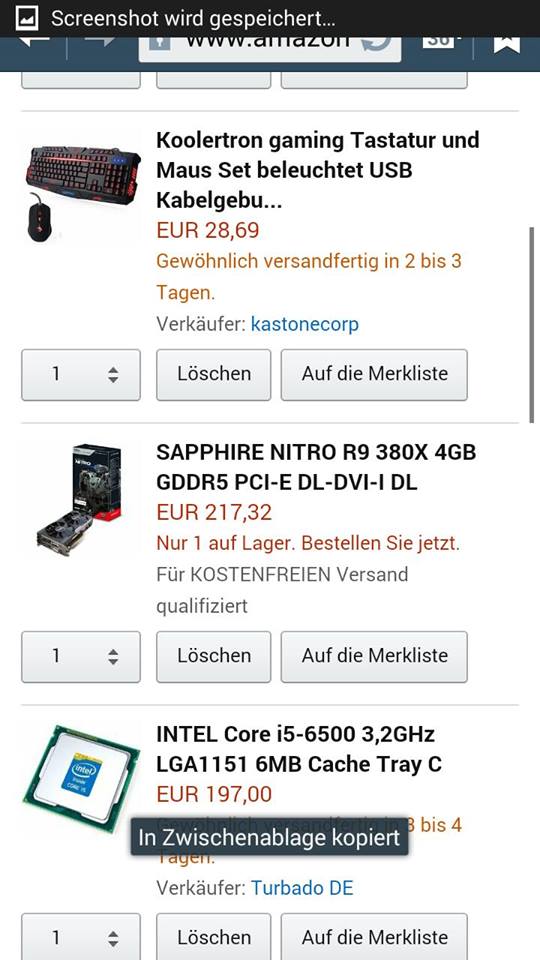Move SAPPHIRE NITRO card to the Merkliste
The width and height of the screenshot is (540, 960).
coord(374,657)
